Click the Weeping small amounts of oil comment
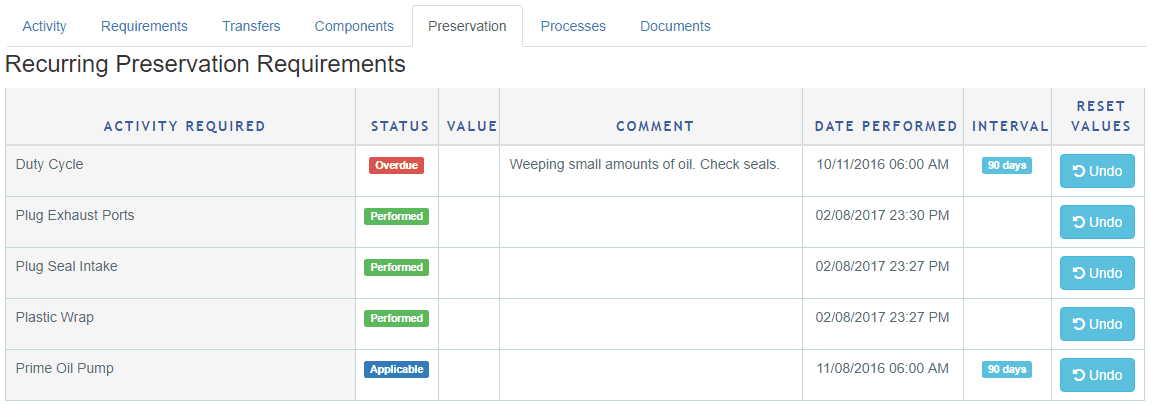1157x405 pixels. pos(644,165)
